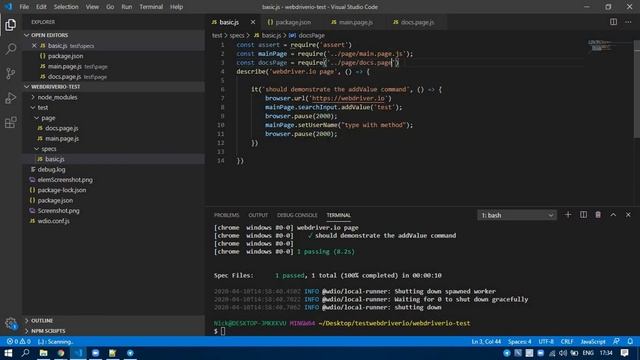Switch to the Output panel tab

pyautogui.click(x=258, y=215)
